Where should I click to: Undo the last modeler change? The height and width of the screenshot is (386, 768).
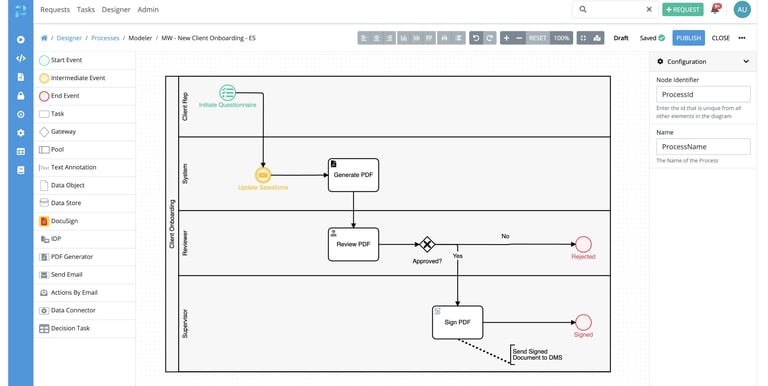click(x=476, y=38)
